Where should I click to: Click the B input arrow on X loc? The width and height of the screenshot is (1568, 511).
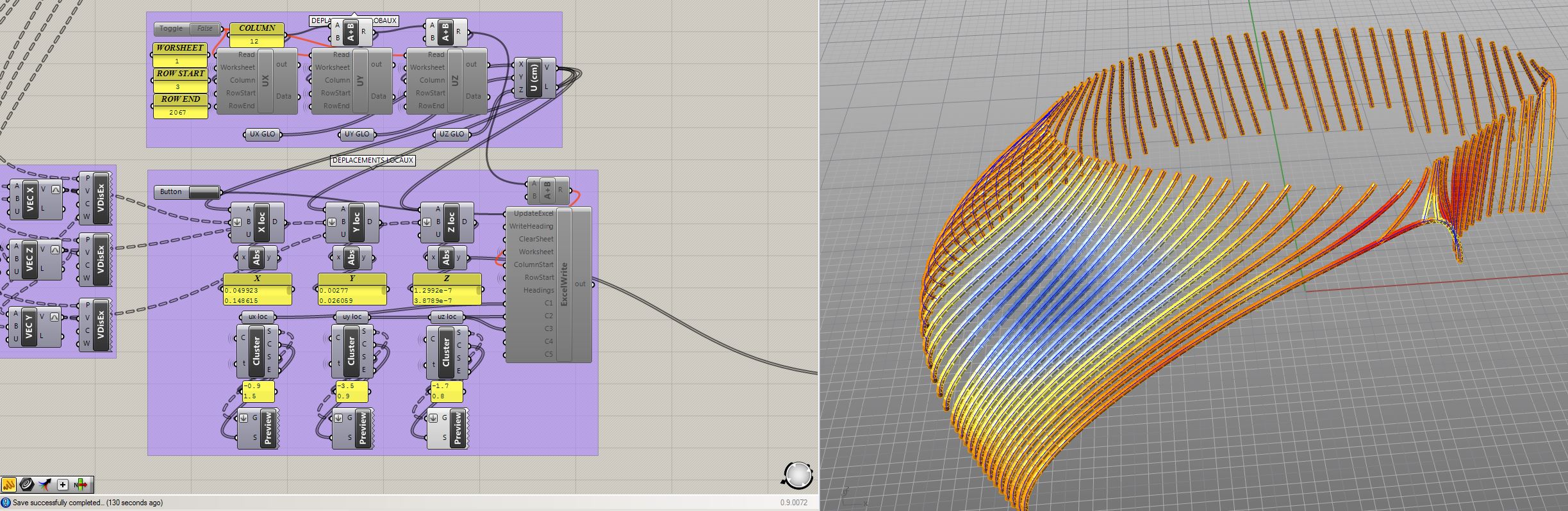pos(237,222)
